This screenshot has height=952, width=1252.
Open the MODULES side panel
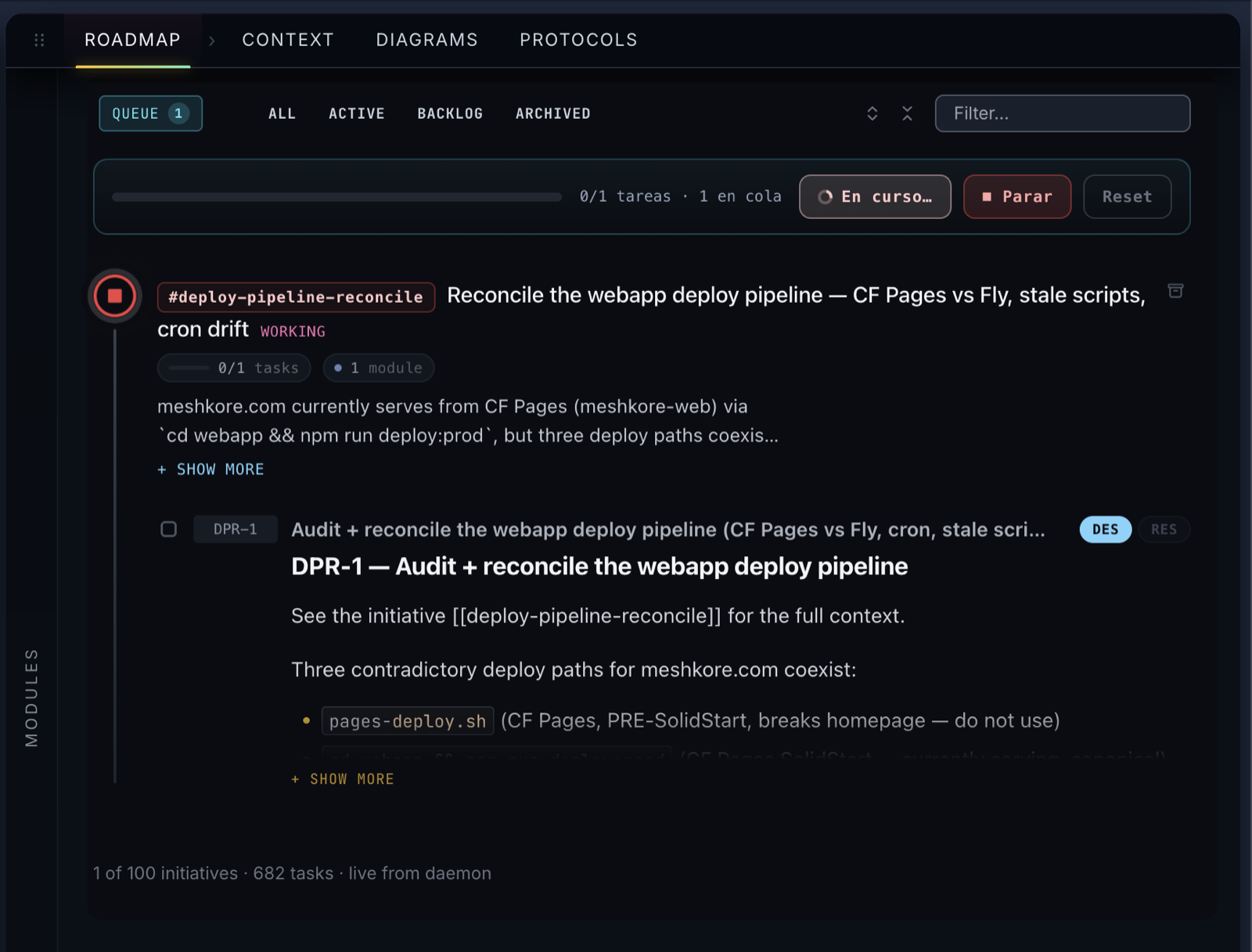31,698
